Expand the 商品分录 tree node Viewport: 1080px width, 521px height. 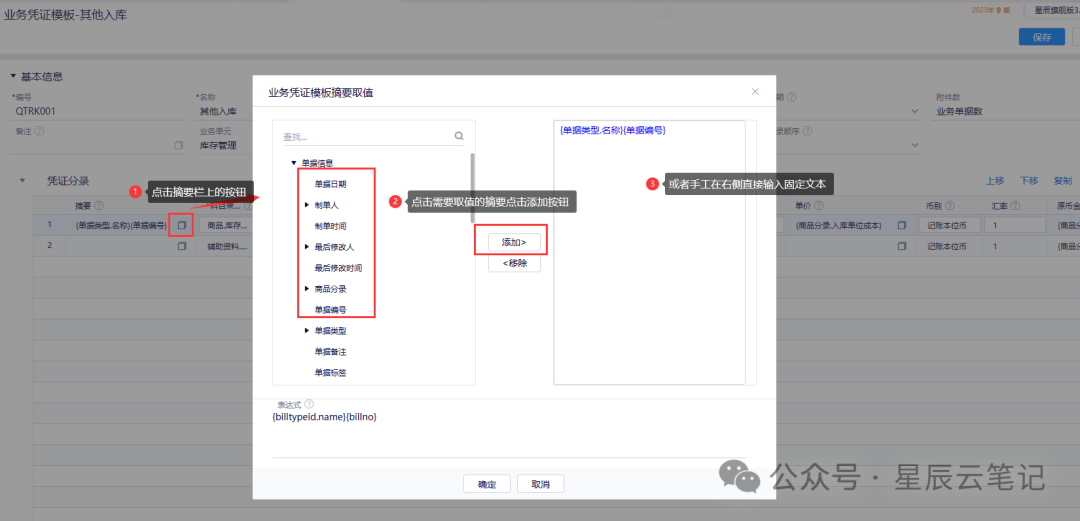[307, 288]
